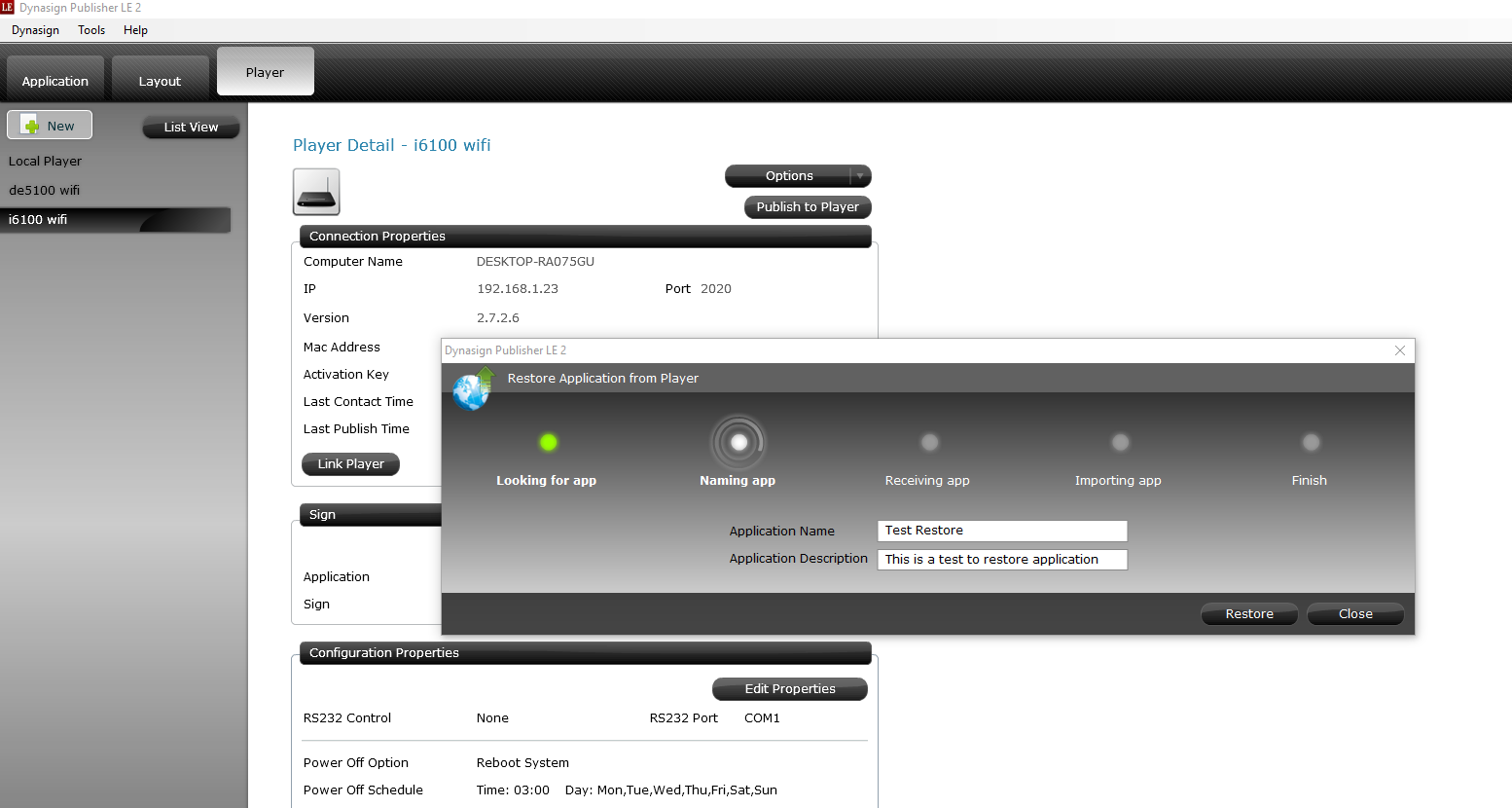Open the Dynasign menu

36,30
